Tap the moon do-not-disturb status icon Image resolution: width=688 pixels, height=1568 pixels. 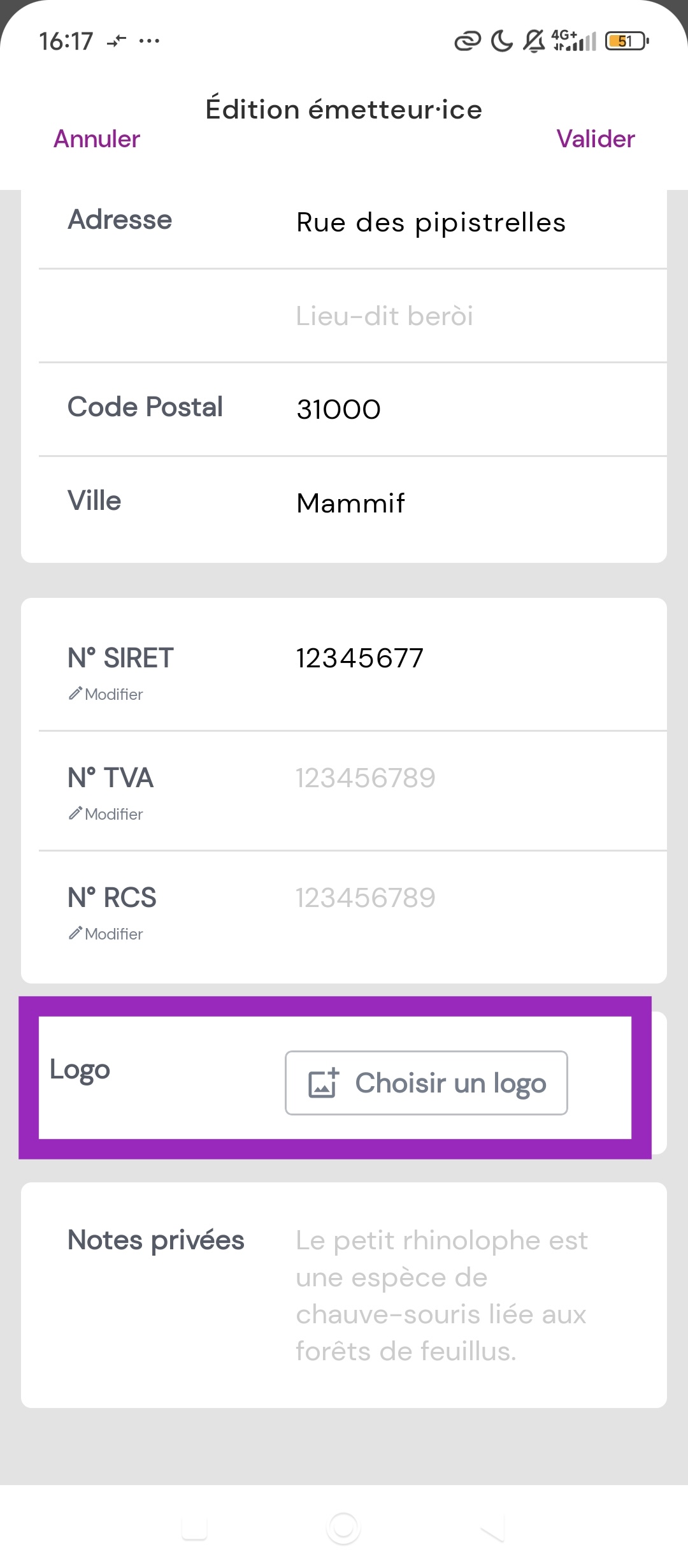tap(502, 41)
